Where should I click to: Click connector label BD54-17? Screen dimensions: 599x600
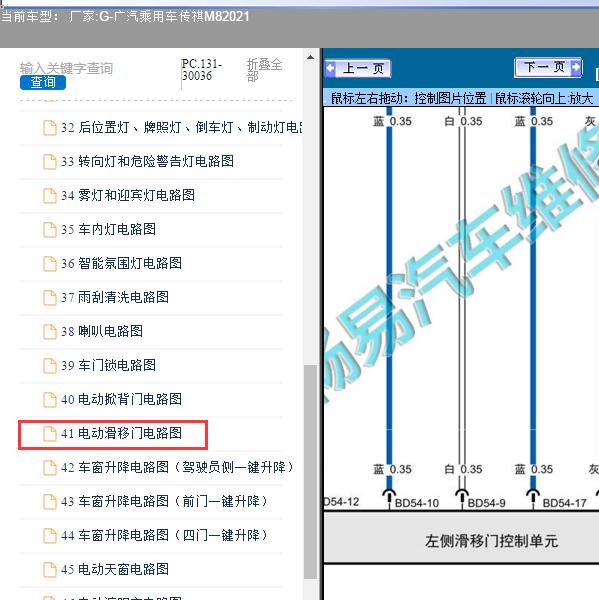565,503
